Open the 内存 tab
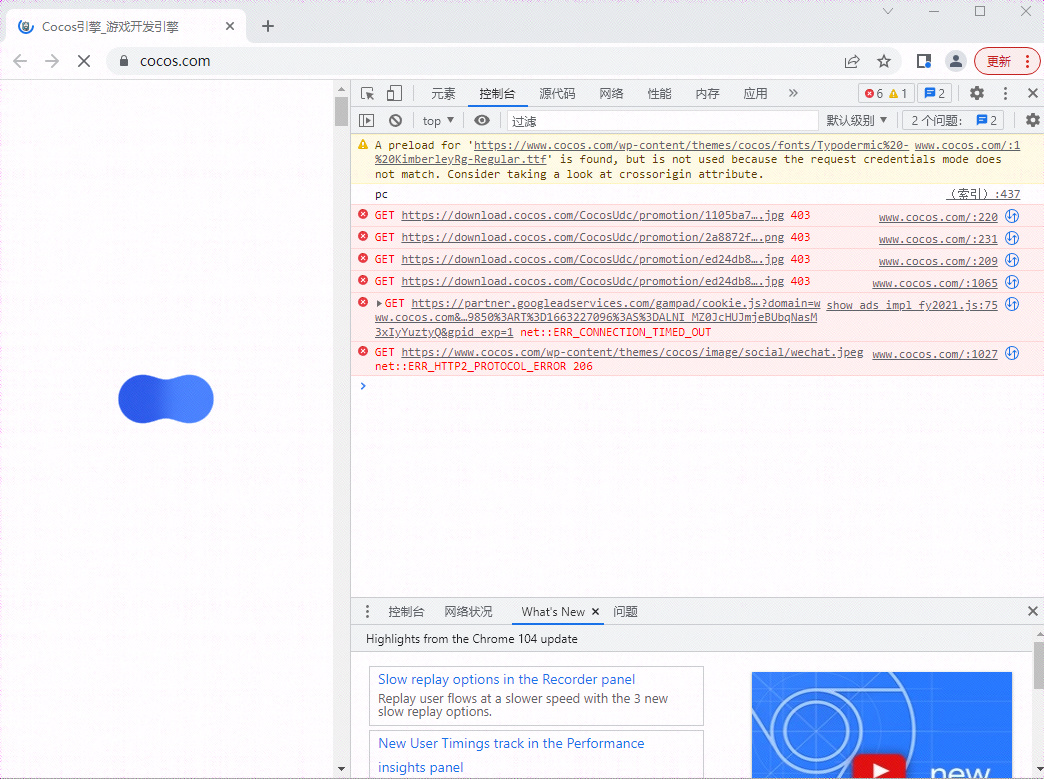Viewport: 1044px width, 779px height. 707,94
